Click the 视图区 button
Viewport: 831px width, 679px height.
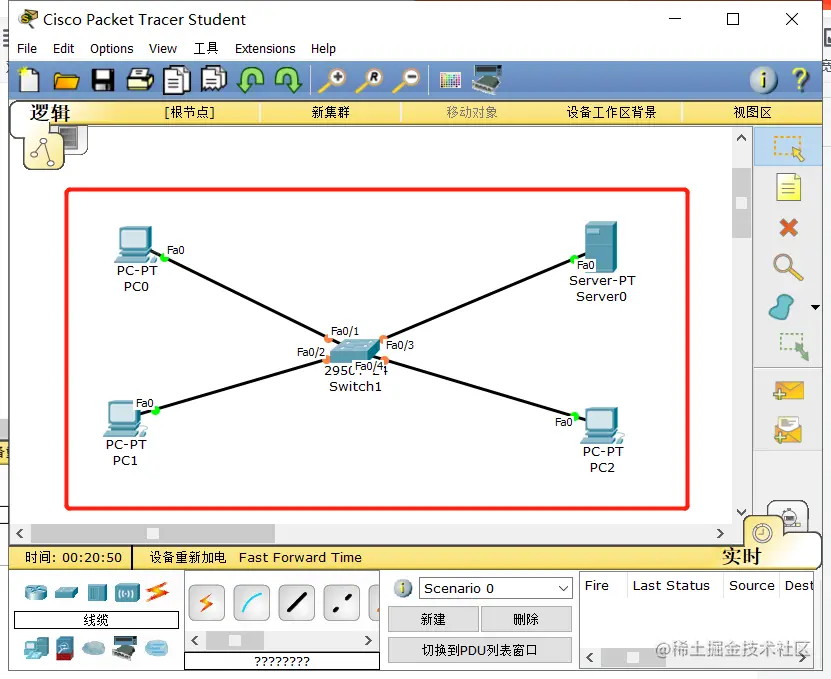[752, 112]
